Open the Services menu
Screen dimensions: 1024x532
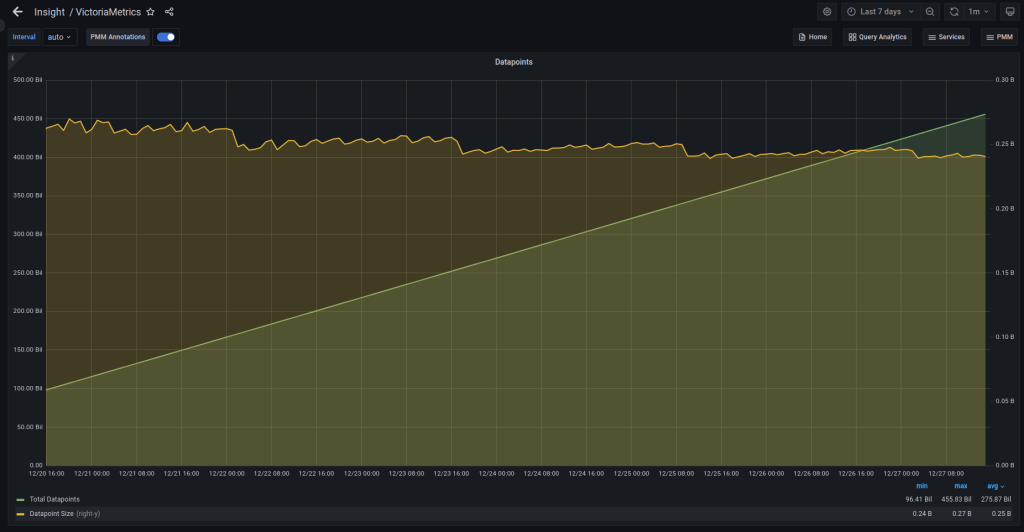click(945, 37)
